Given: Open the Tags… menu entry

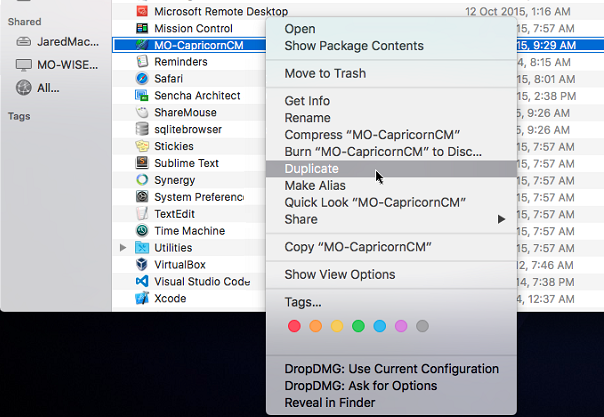Looking at the screenshot, I should click(391, 302).
